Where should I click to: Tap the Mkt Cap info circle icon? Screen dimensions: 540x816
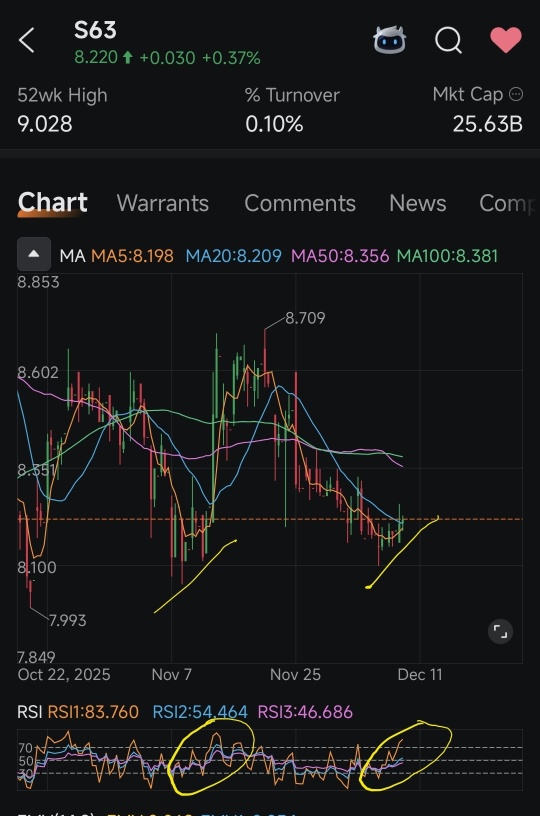pos(516,94)
